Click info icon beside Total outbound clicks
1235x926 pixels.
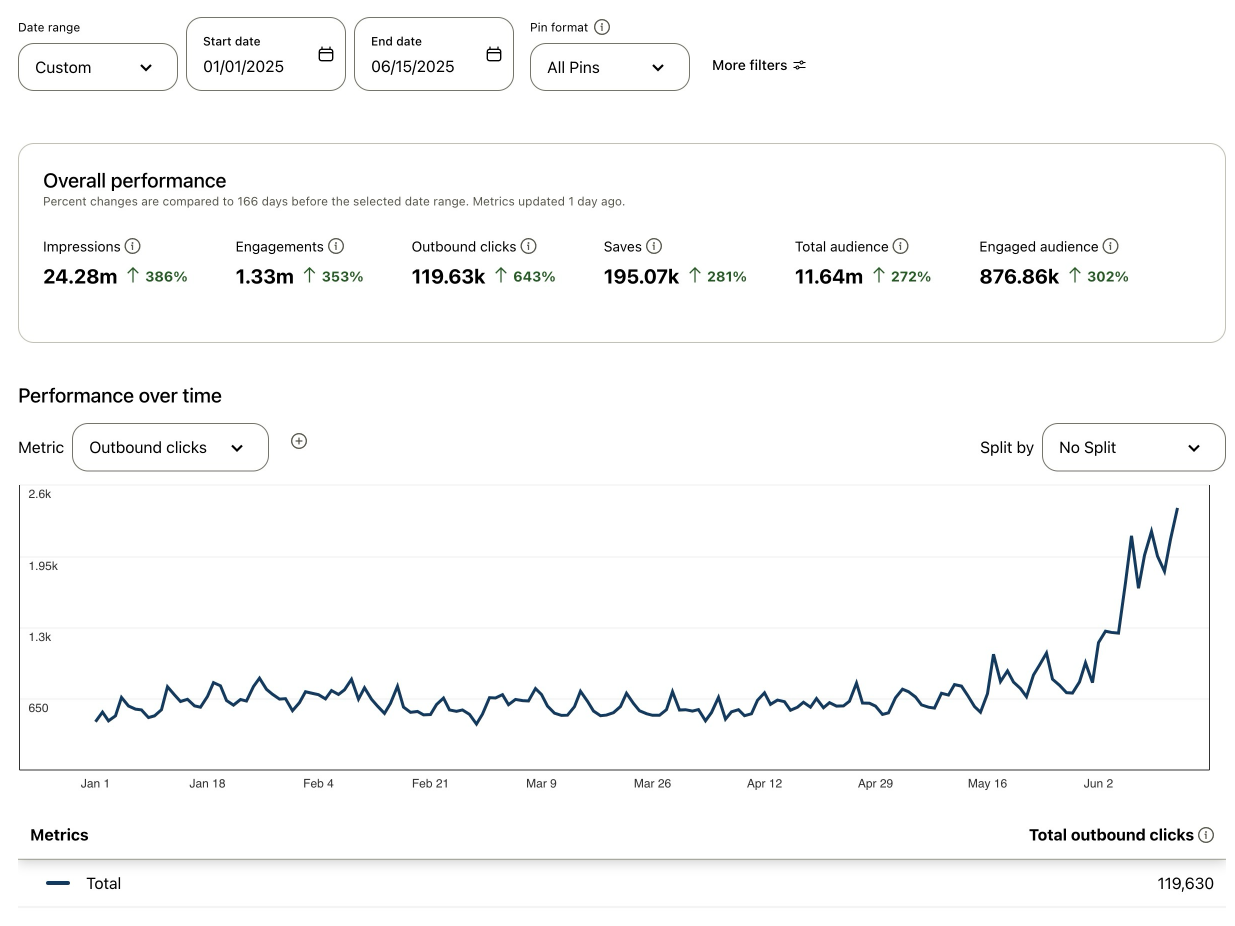[1206, 835]
